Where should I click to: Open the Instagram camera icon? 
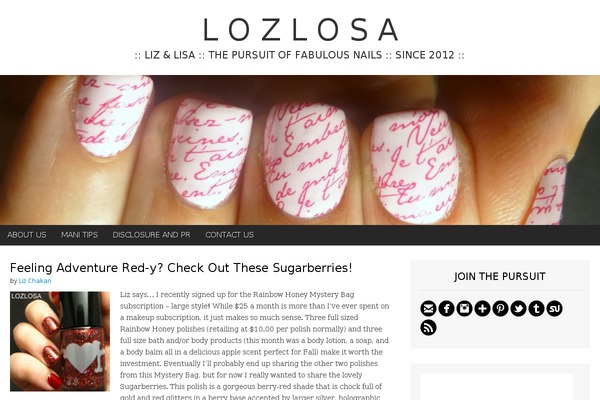point(464,309)
